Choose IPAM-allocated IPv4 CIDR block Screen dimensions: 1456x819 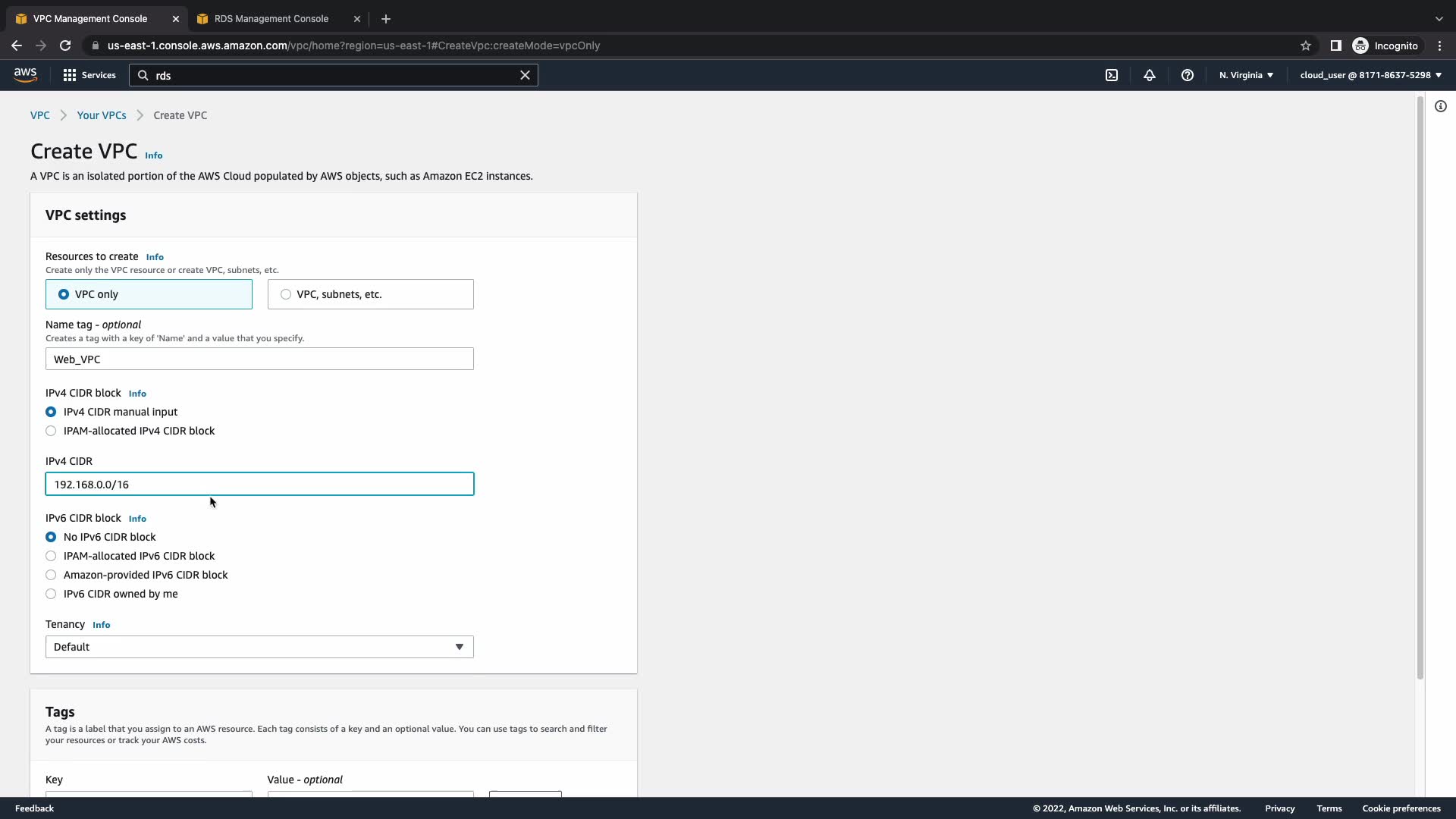click(x=51, y=431)
